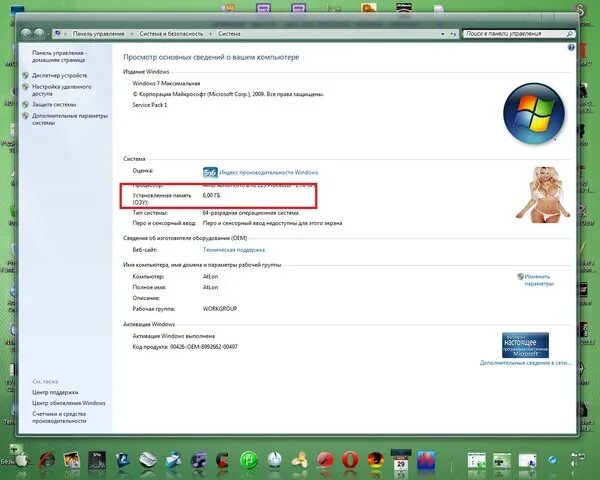This screenshot has height=480, width=600.
Task: Click the WORKGROUP value text
Action: tap(220, 309)
